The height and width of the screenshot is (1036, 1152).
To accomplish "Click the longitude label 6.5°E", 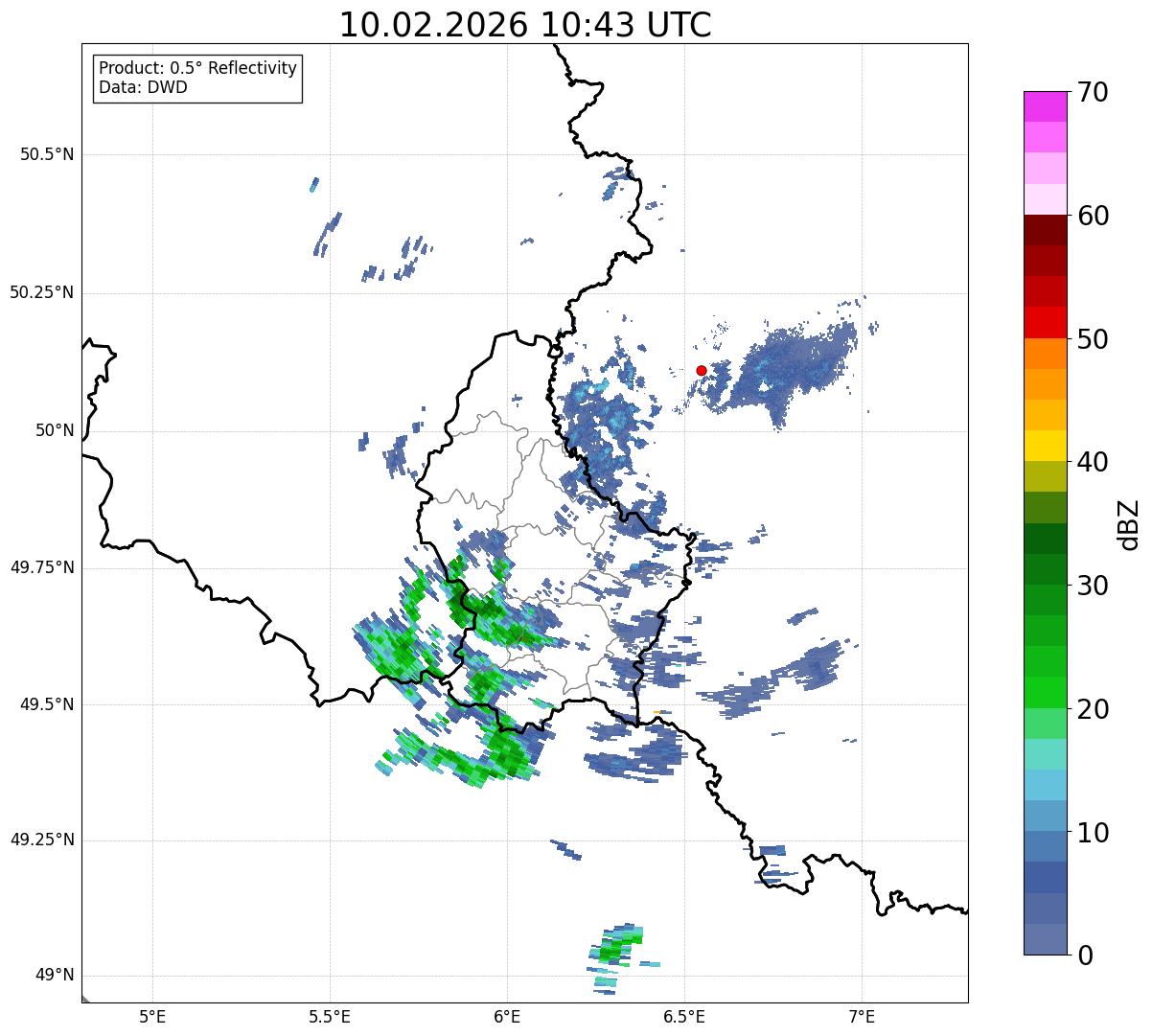I will (684, 1017).
